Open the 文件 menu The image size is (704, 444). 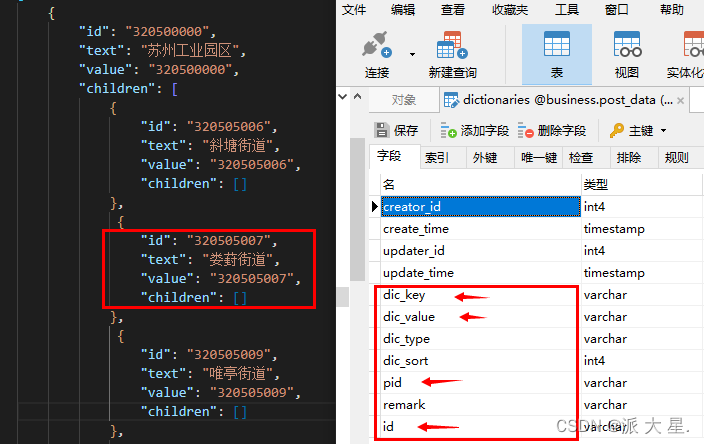click(x=354, y=9)
